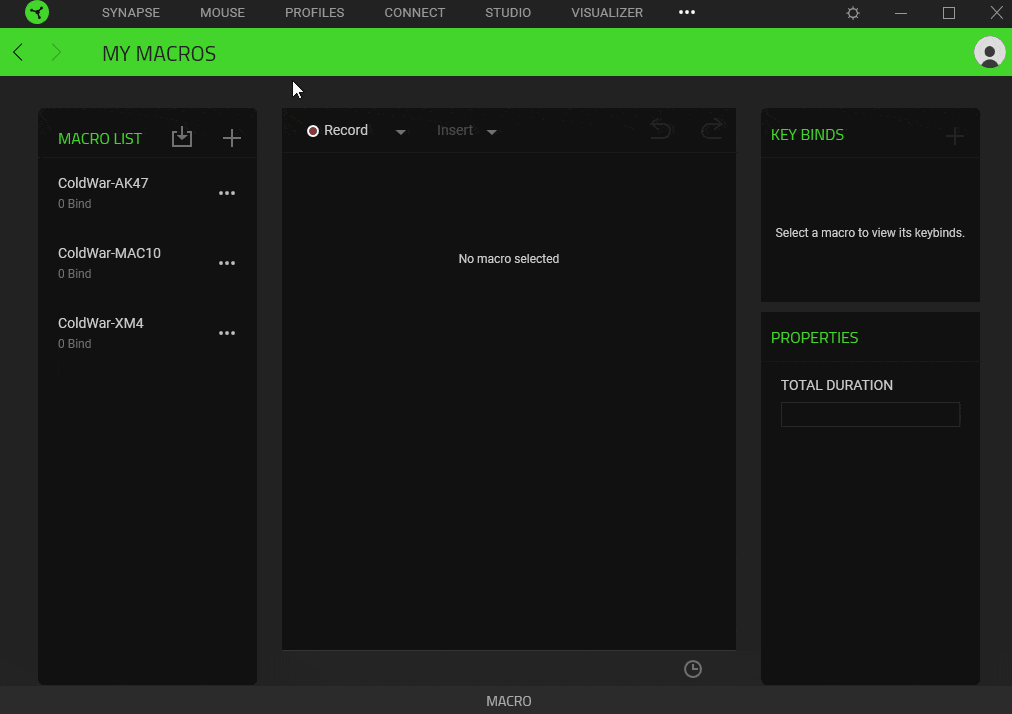
Task: Open the overflow menu in the navigation bar
Action: coord(686,13)
